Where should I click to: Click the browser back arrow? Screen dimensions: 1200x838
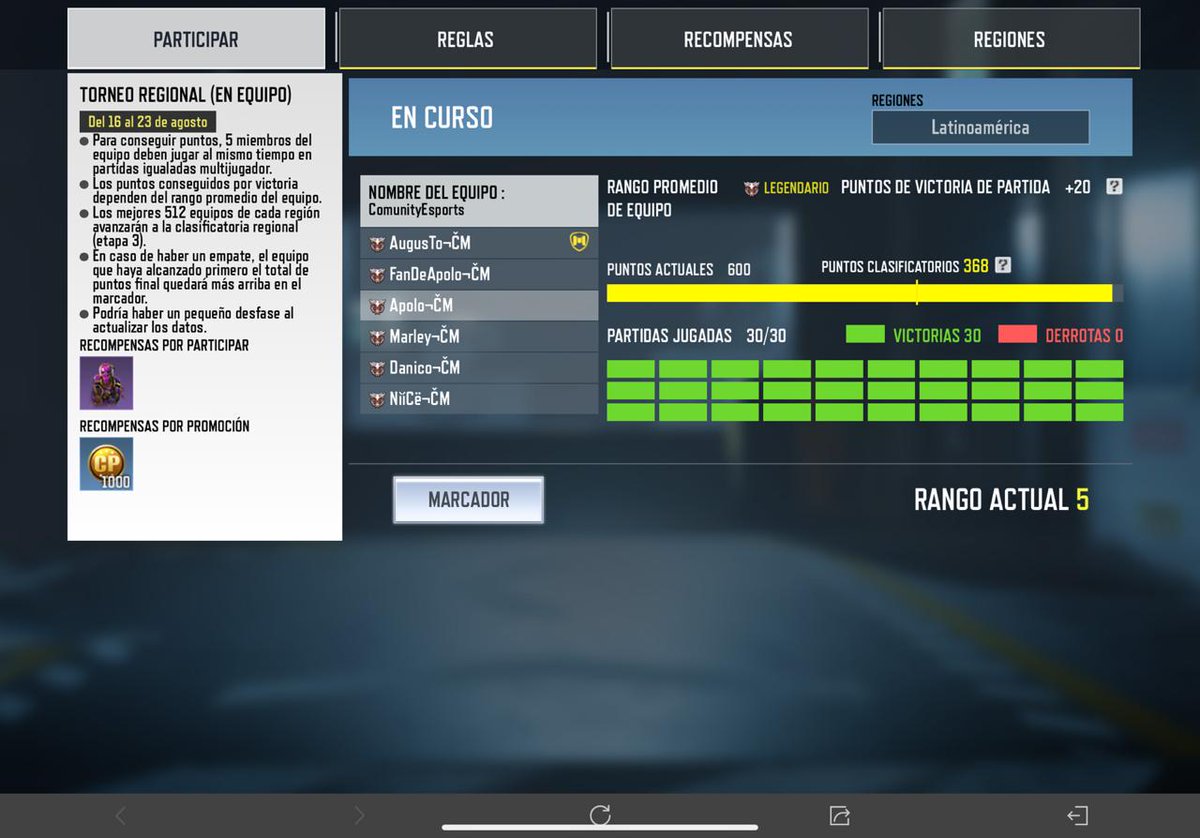121,816
